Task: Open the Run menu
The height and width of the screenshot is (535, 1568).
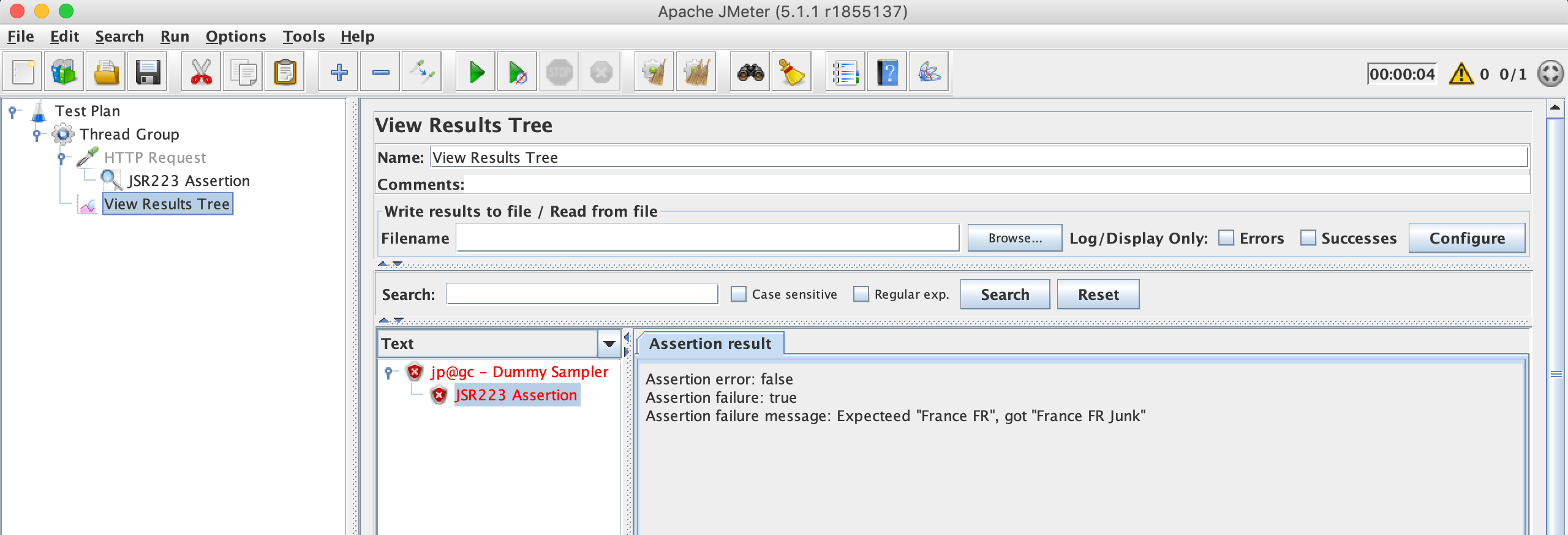Action: (x=175, y=37)
